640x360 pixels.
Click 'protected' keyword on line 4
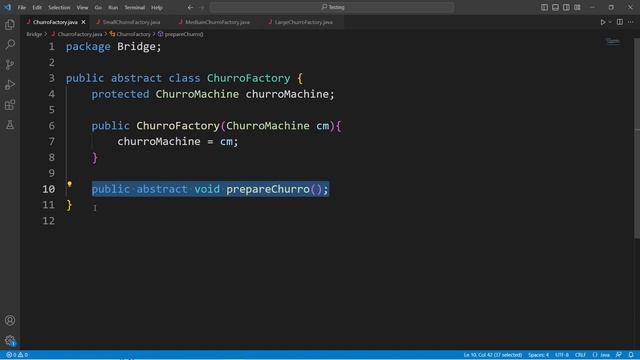120,94
